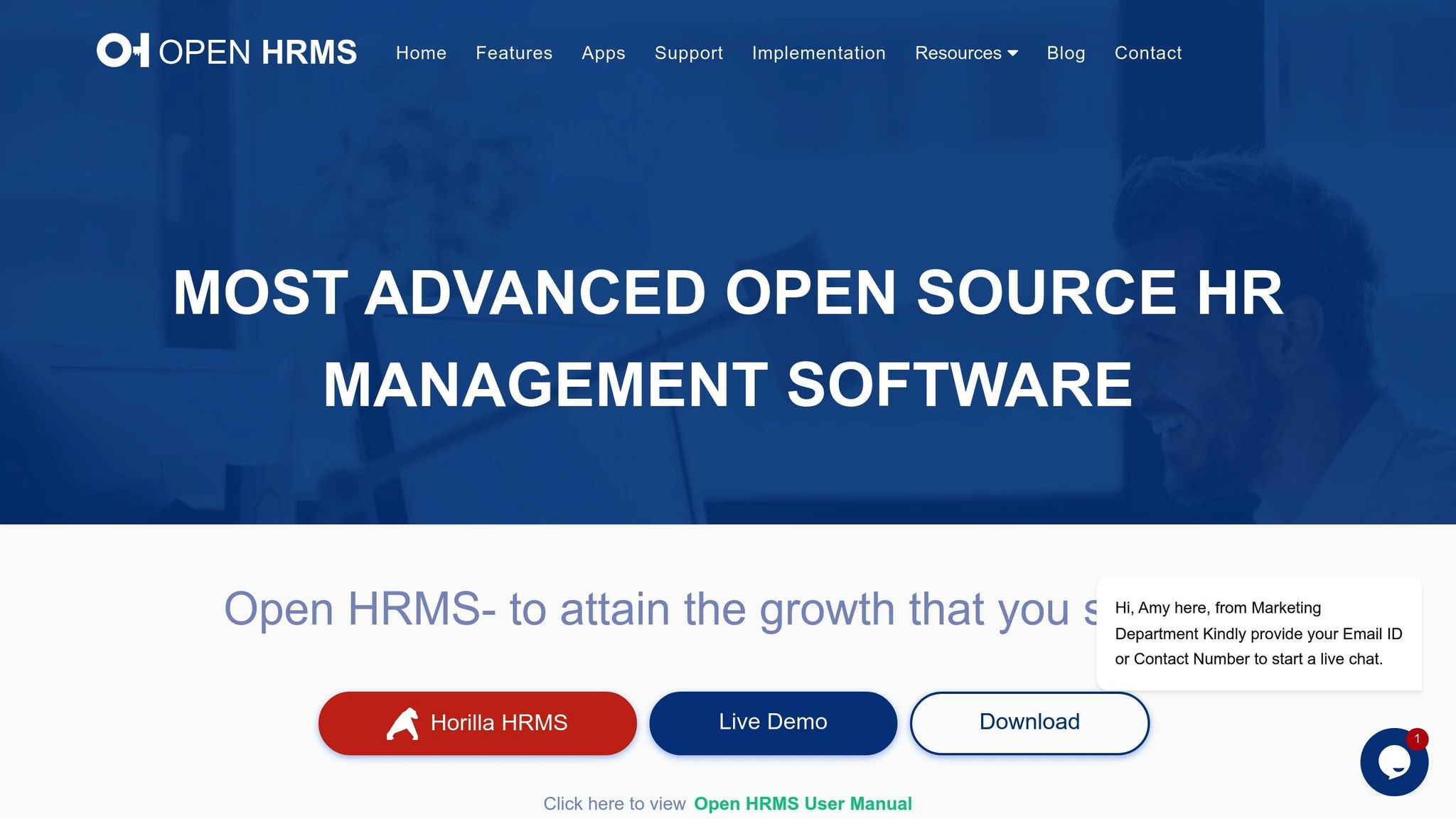Go to the Support section
This screenshot has height=819, width=1456.
tap(688, 53)
